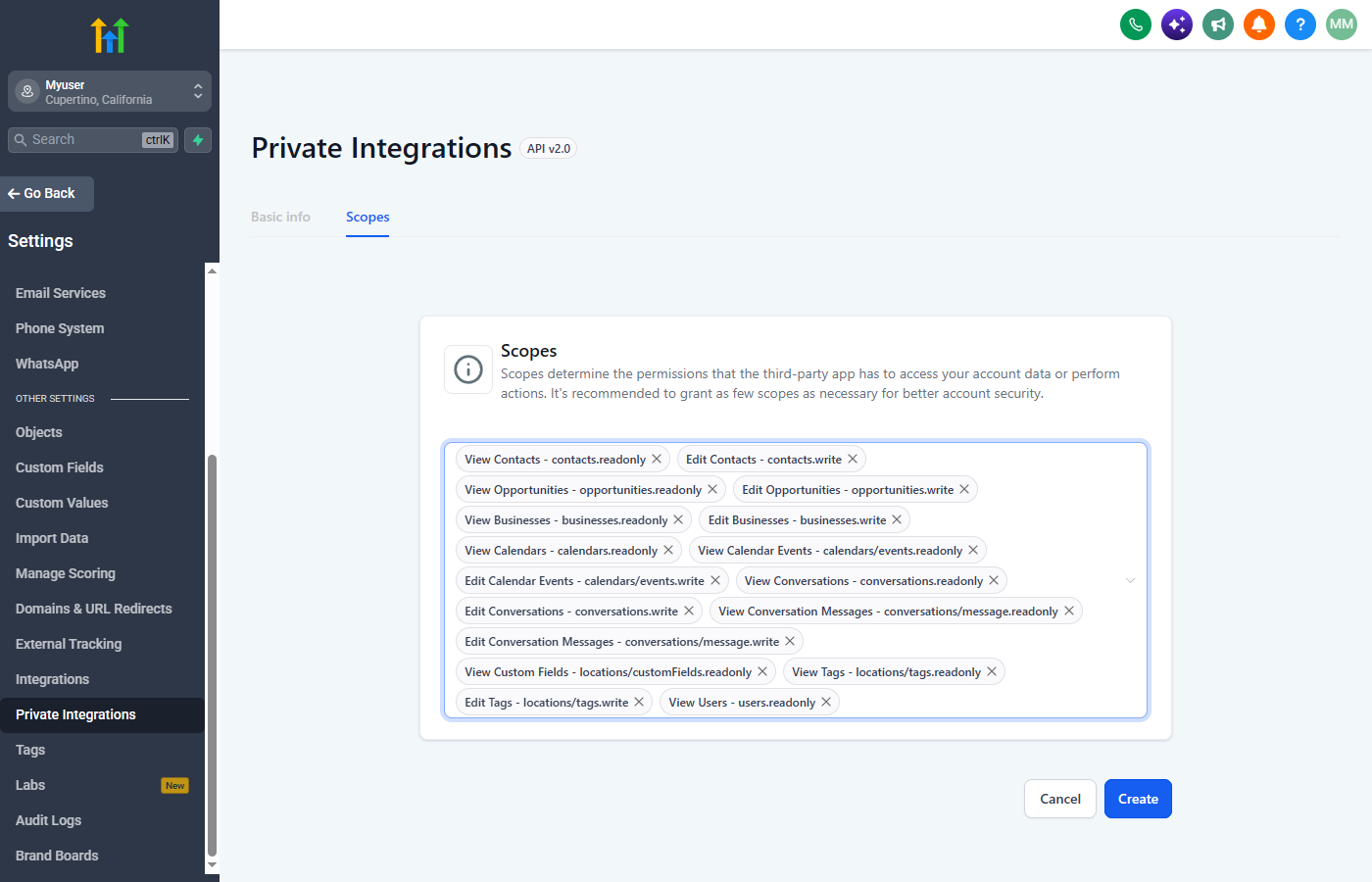Image resolution: width=1372 pixels, height=882 pixels.
Task: Click the scopes info circle icon
Action: click(x=468, y=369)
